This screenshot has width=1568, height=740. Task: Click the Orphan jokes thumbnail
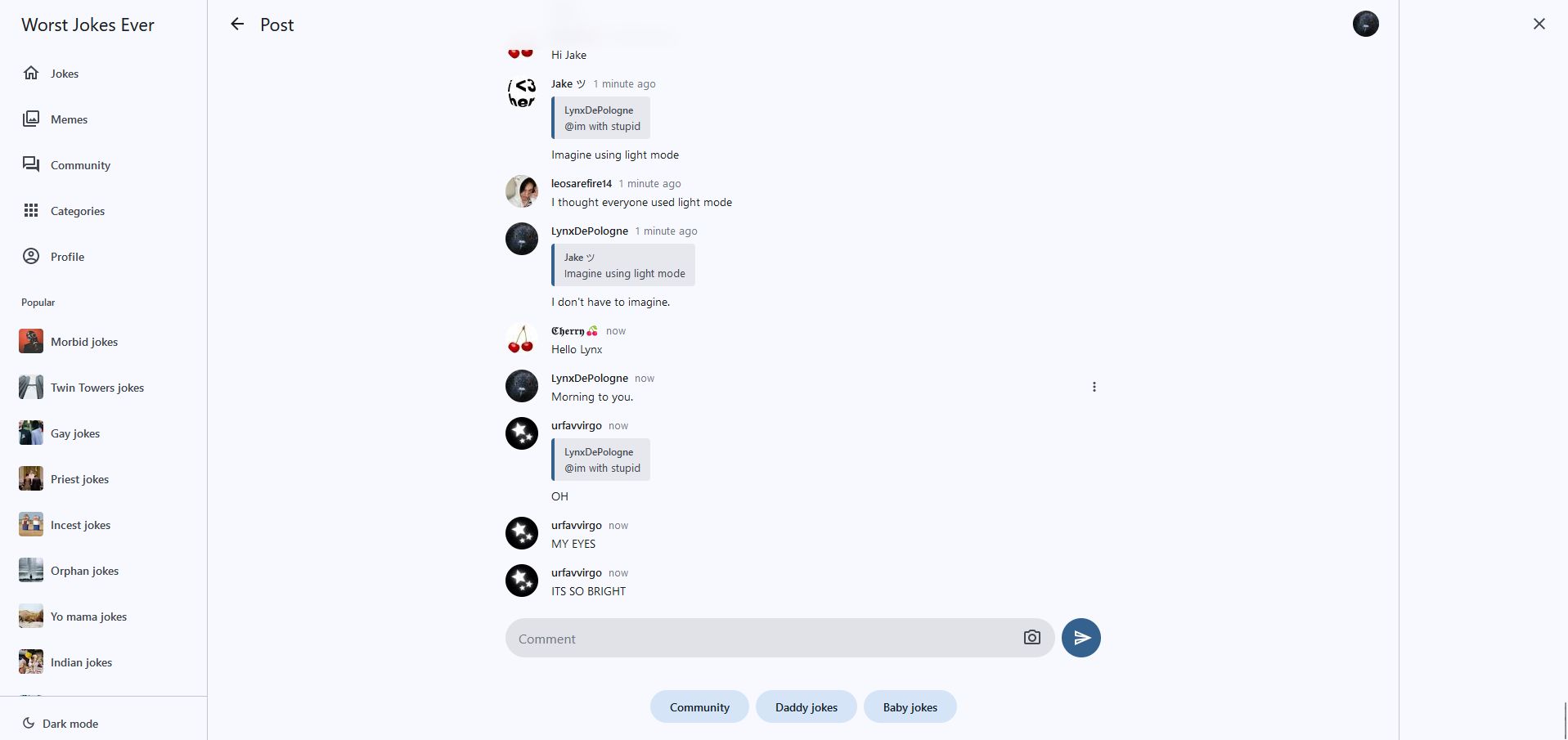click(31, 571)
